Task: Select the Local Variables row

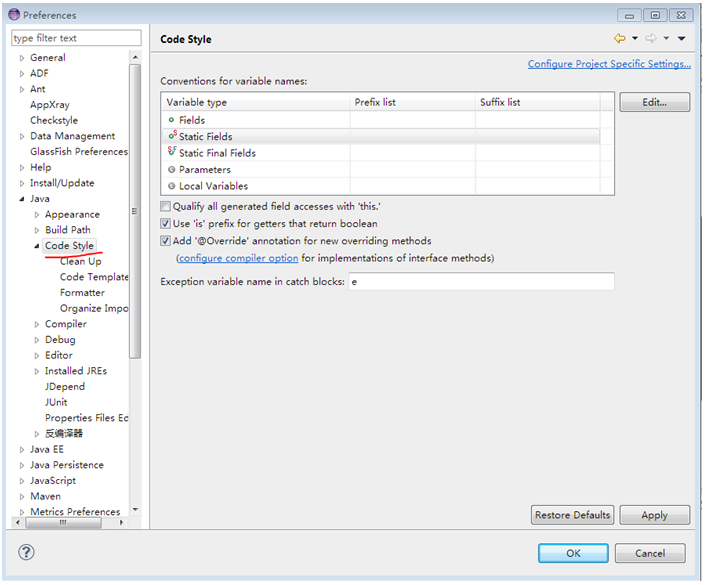Action: [381, 186]
